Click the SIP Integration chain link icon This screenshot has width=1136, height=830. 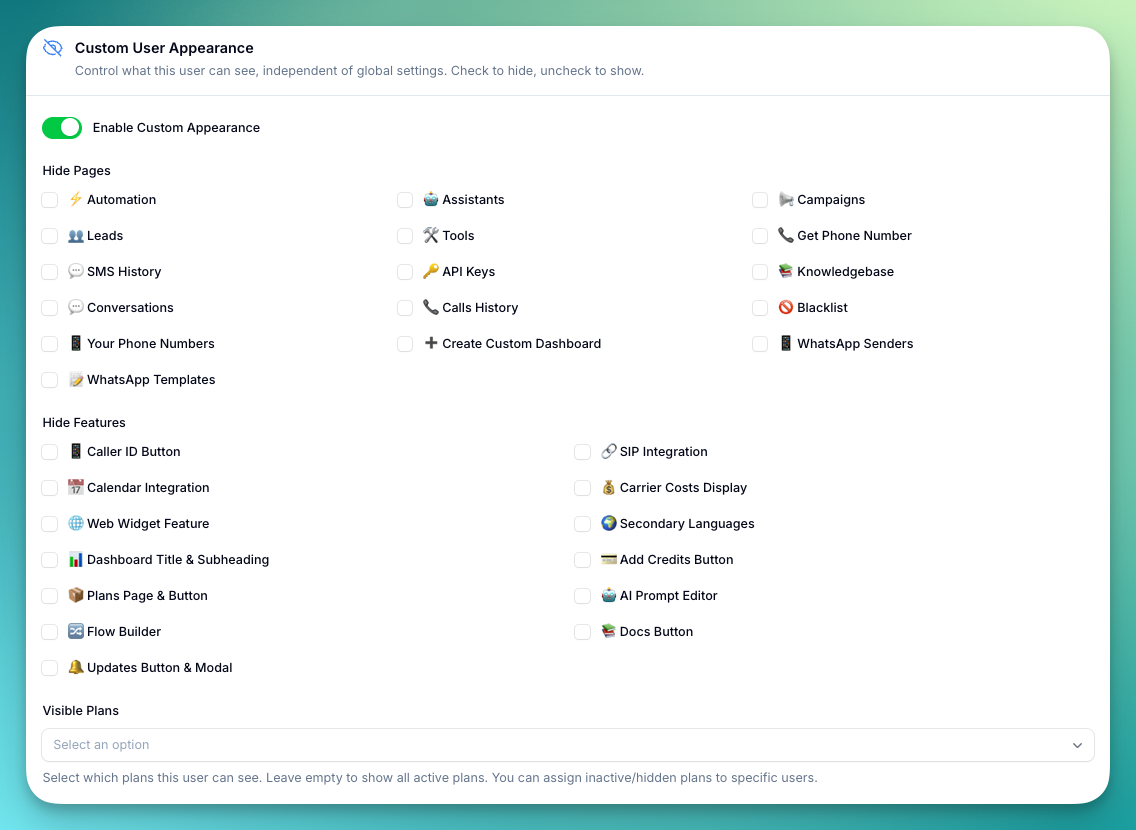point(609,451)
